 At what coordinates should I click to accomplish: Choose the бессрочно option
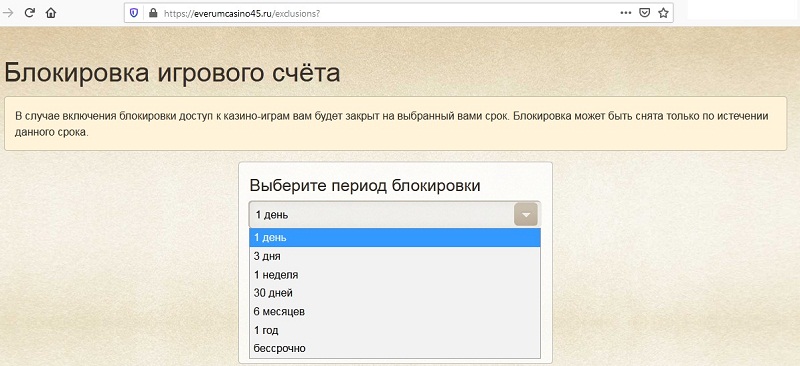point(394,349)
